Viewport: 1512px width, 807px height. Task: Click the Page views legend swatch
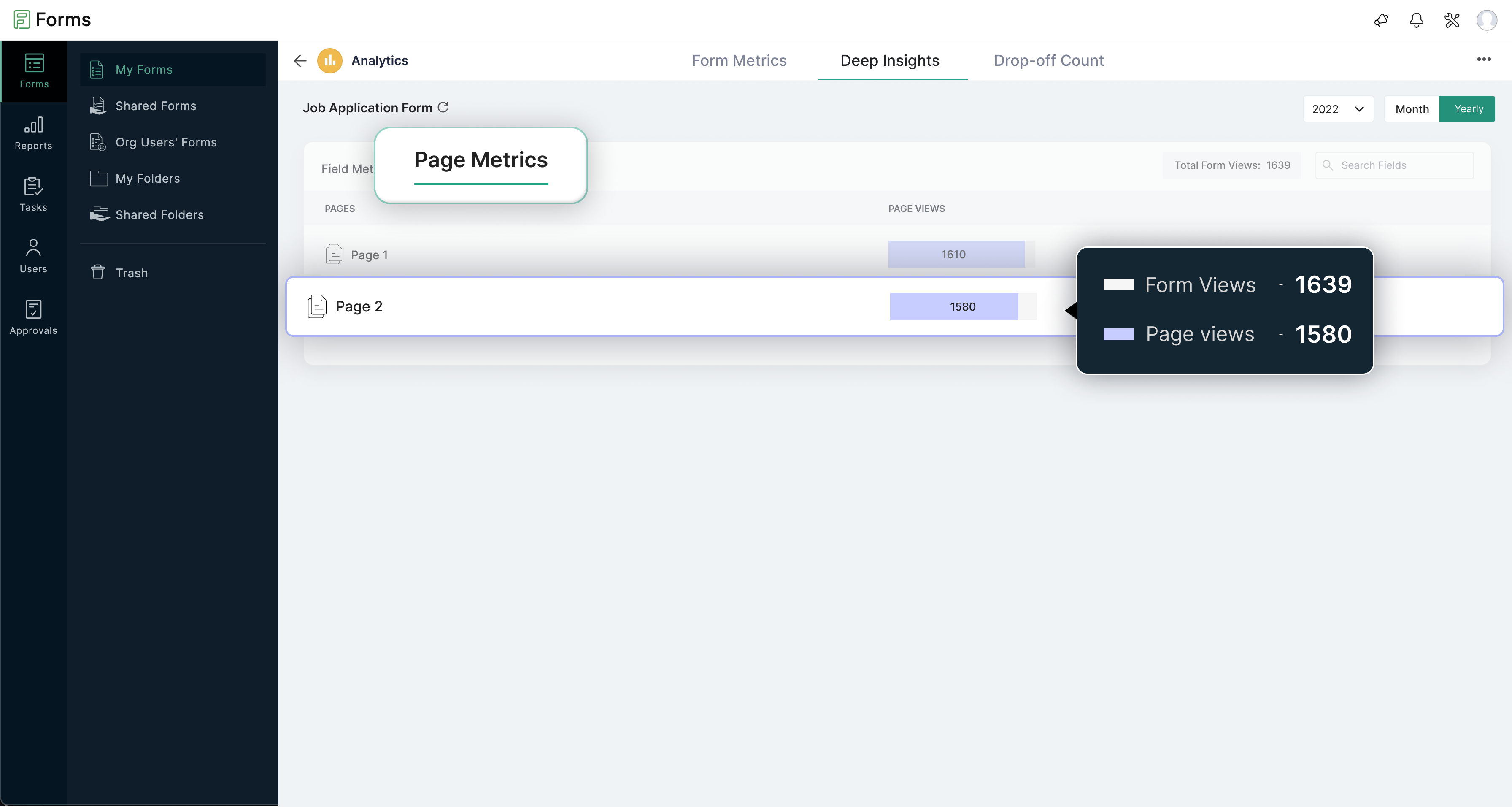click(1118, 334)
